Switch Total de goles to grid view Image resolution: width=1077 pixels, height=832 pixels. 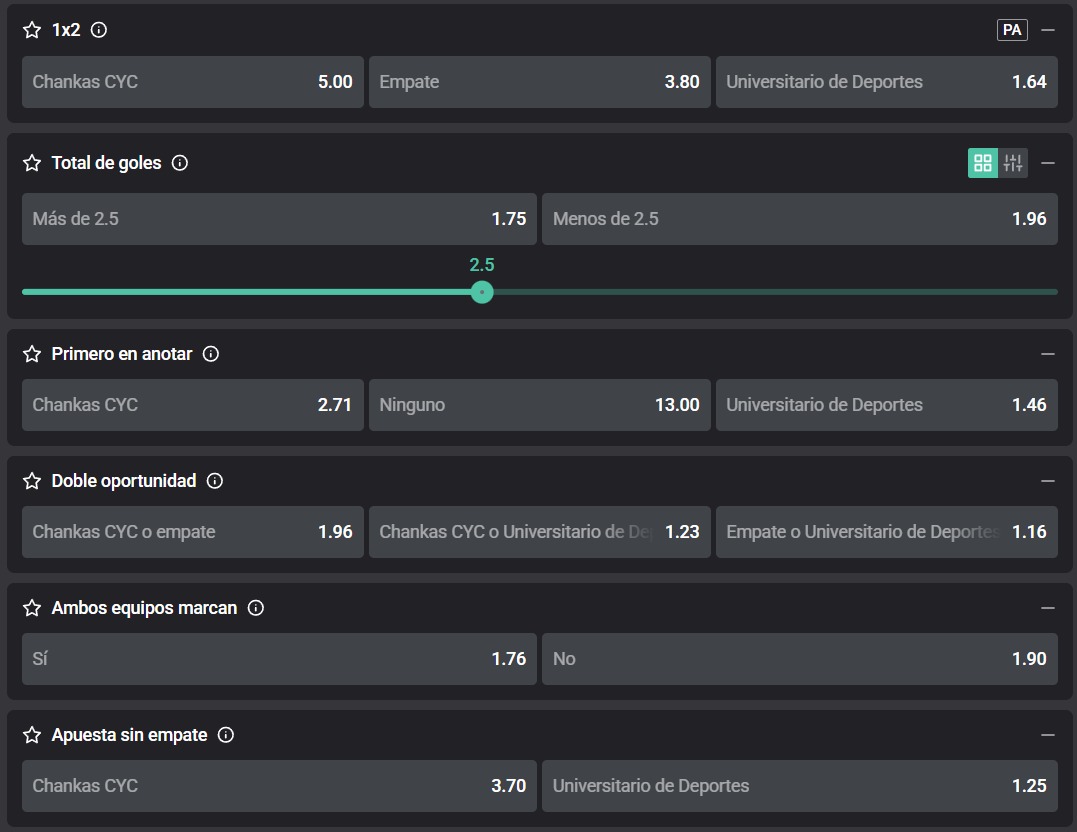coord(982,163)
